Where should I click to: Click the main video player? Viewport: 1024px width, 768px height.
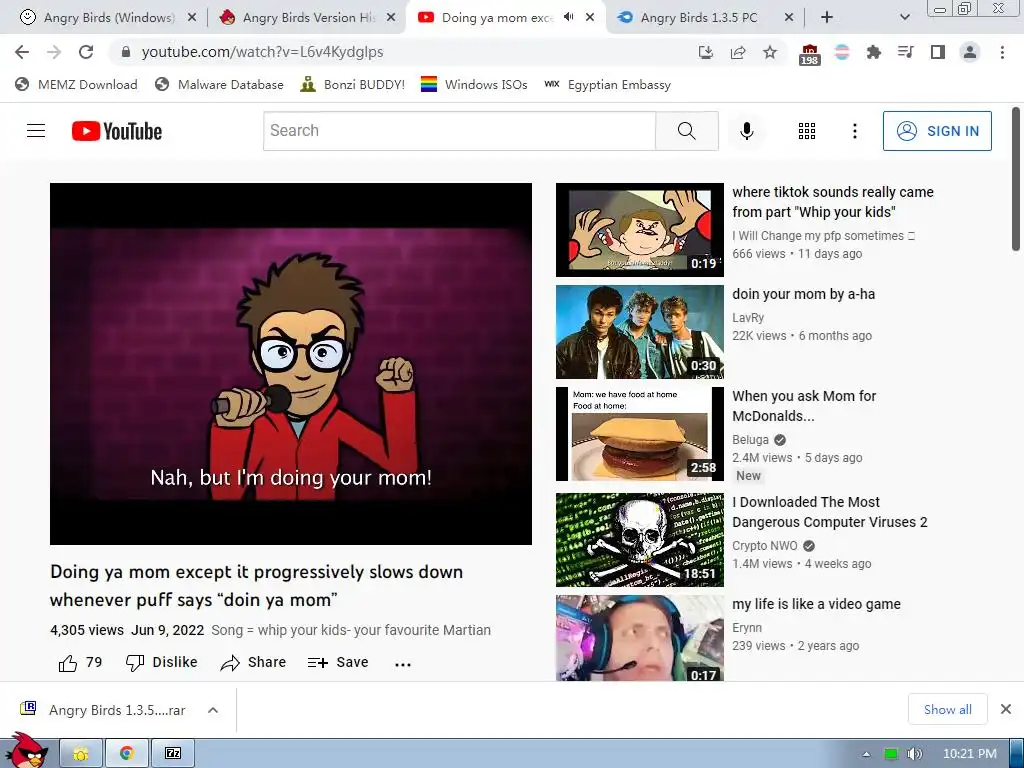point(291,364)
